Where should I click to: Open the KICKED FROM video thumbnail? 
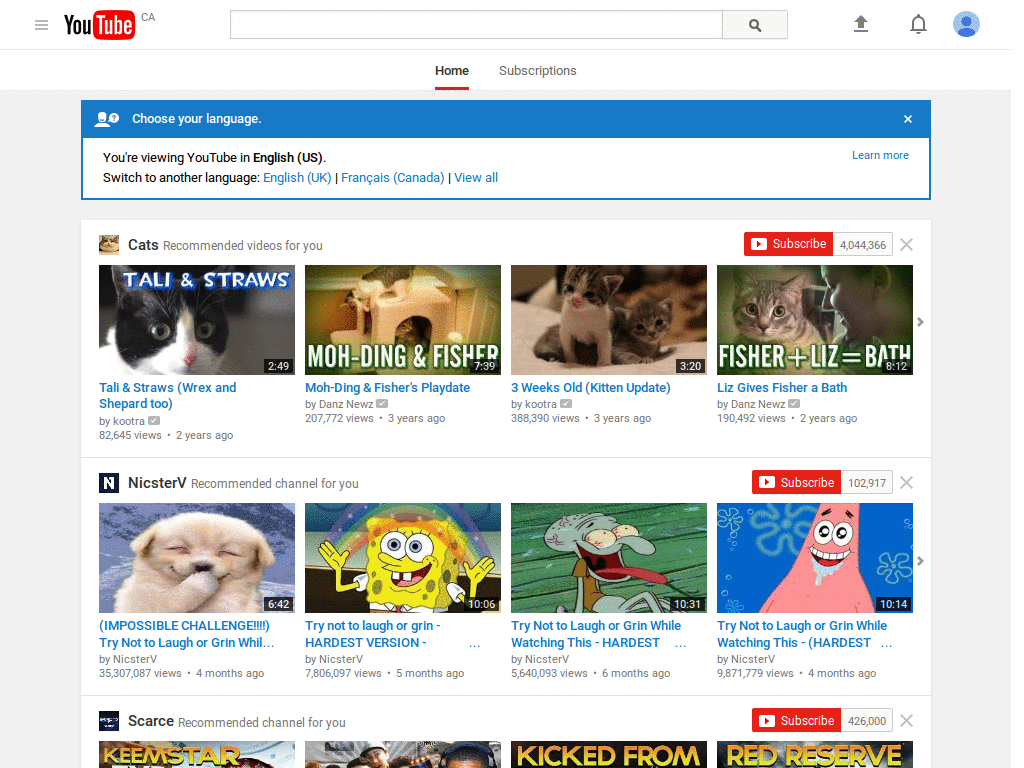(609, 754)
